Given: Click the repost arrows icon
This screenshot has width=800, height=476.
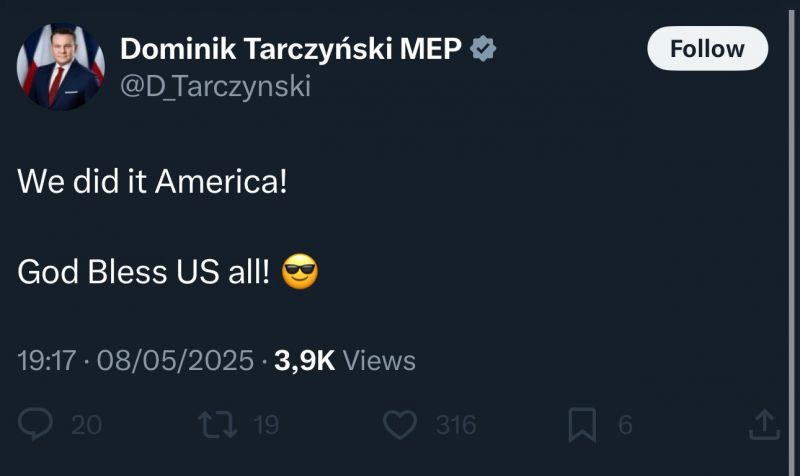Looking at the screenshot, I should tap(218, 424).
